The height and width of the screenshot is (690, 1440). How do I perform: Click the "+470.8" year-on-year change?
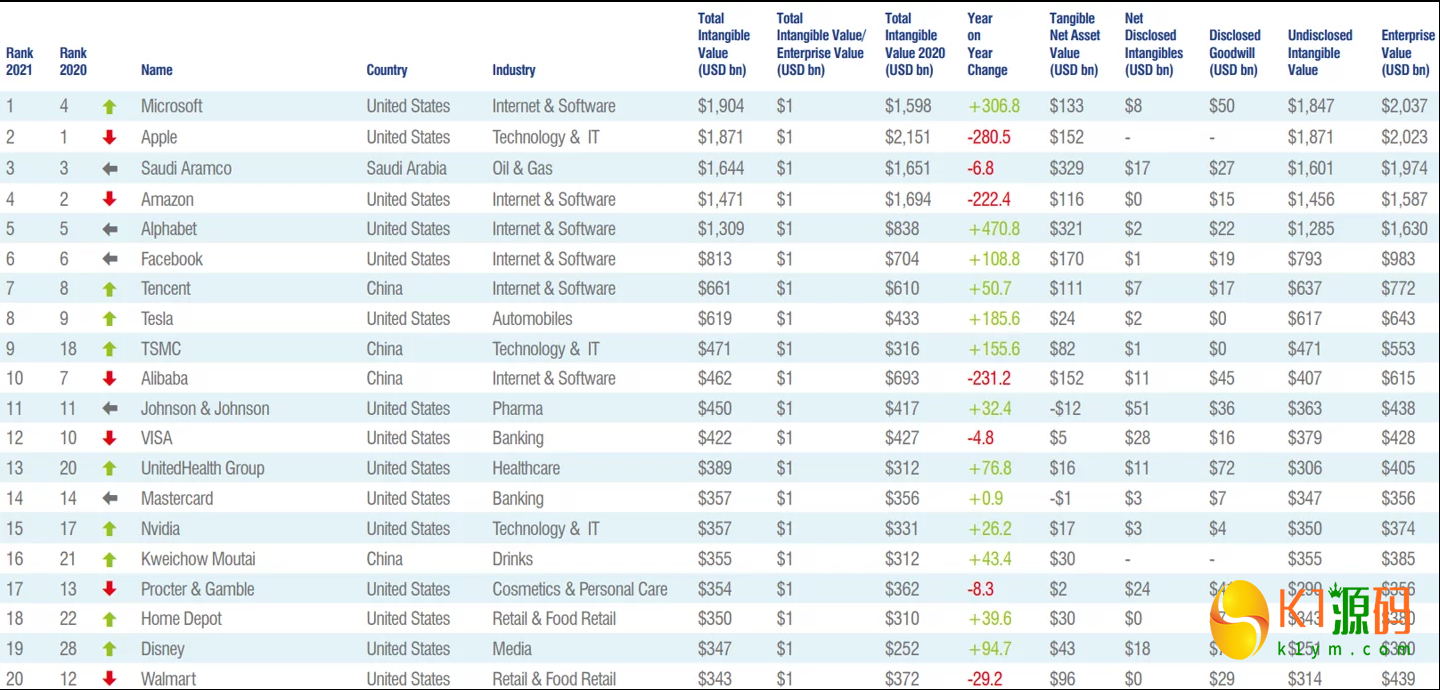click(x=994, y=228)
